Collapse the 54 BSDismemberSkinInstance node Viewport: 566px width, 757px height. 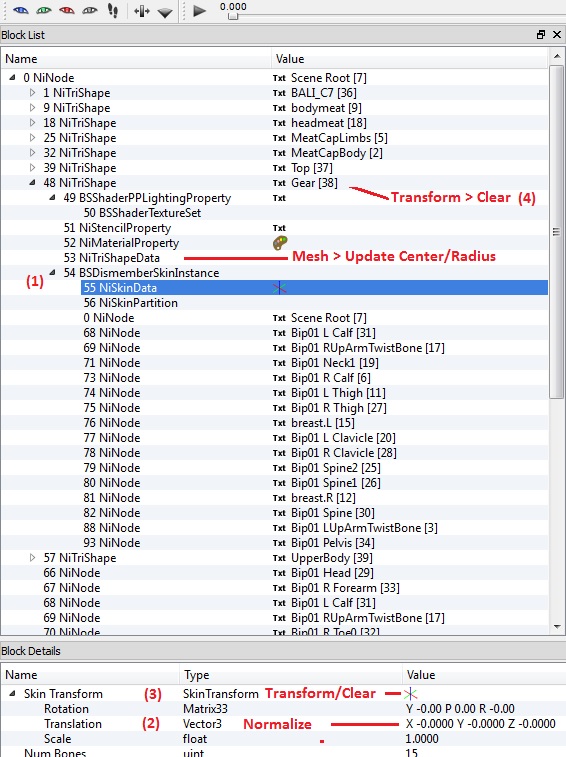53,272
